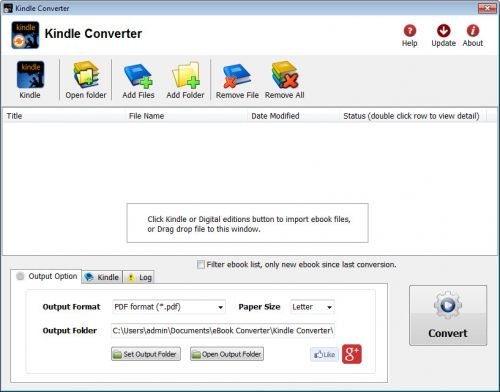This screenshot has height=392, width=500.
Task: Click the Add Folder icon
Action: pyautogui.click(x=186, y=75)
